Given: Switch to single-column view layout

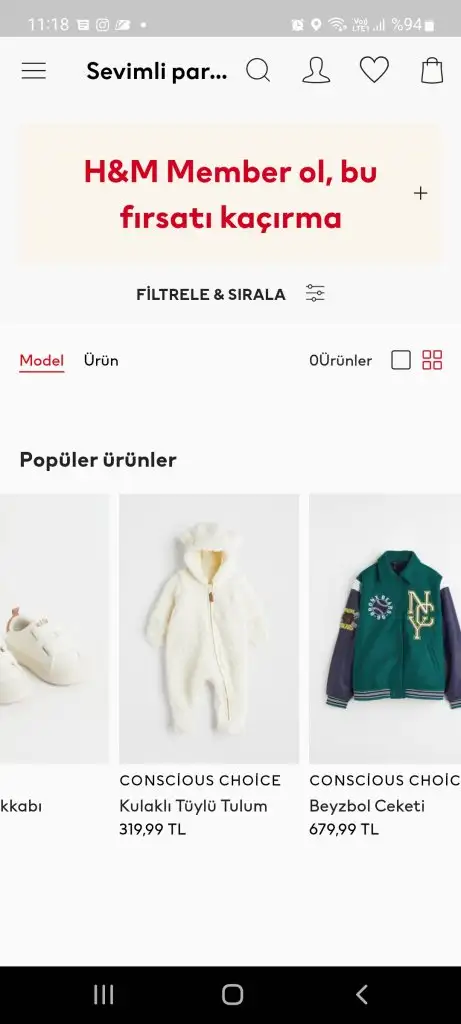Looking at the screenshot, I should (x=401, y=360).
